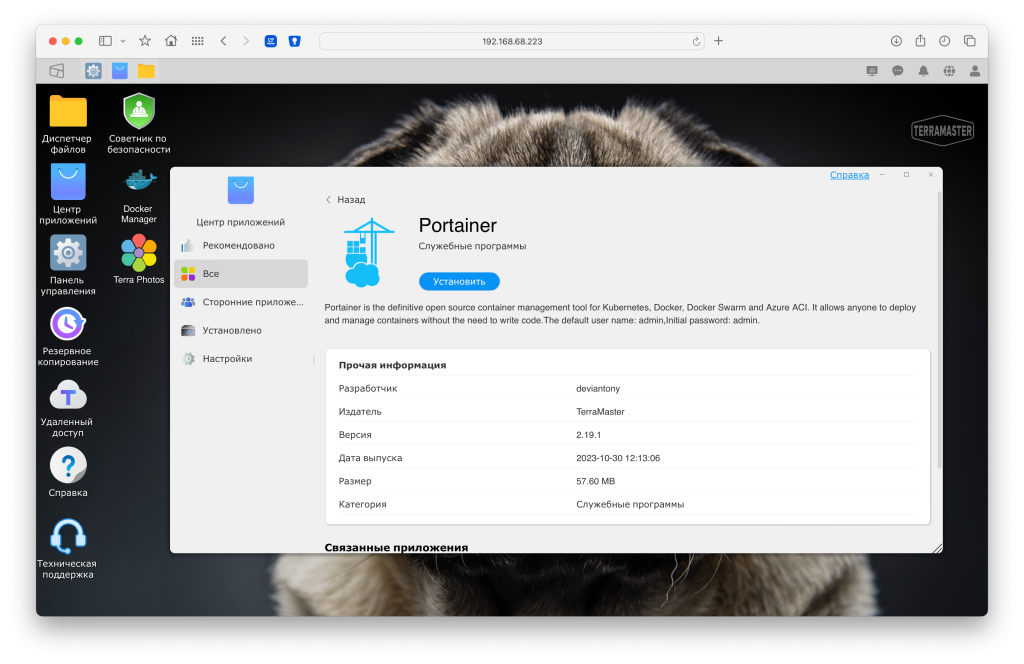The height and width of the screenshot is (664, 1024).
Task: Click version value 2.19.1
Action: pyautogui.click(x=588, y=435)
